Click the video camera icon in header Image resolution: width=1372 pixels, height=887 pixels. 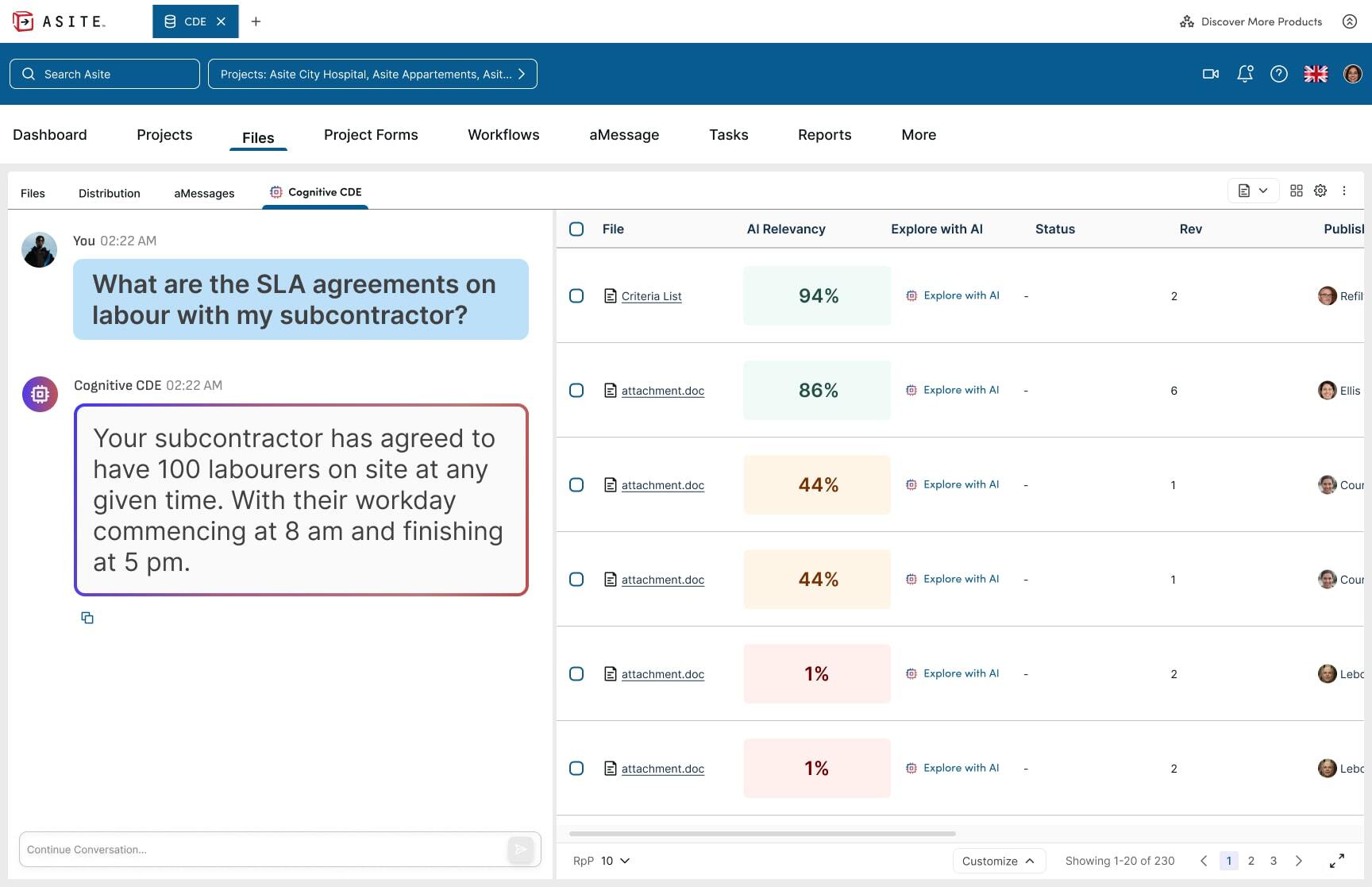(x=1210, y=74)
